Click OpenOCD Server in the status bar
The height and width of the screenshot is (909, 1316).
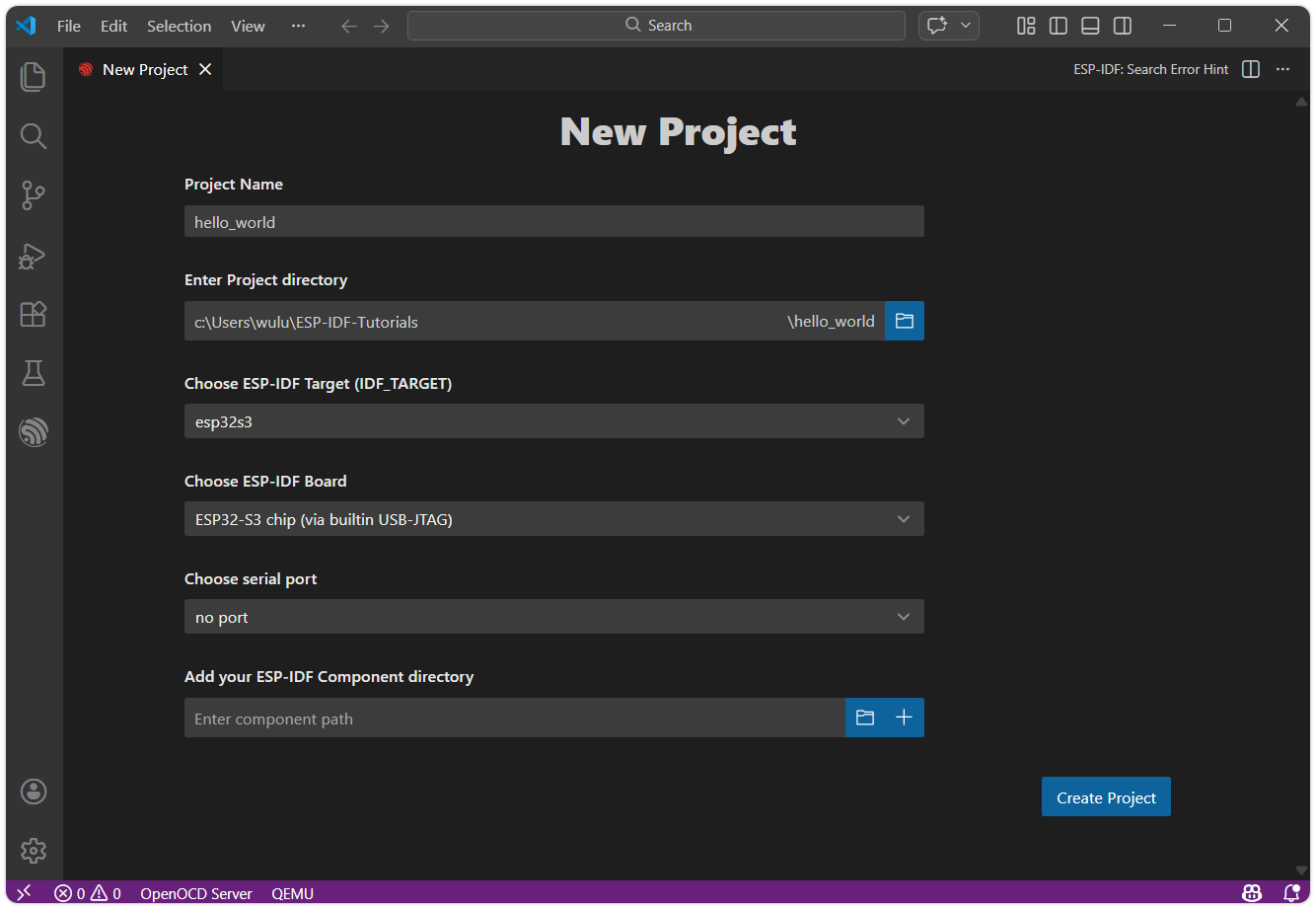195,893
